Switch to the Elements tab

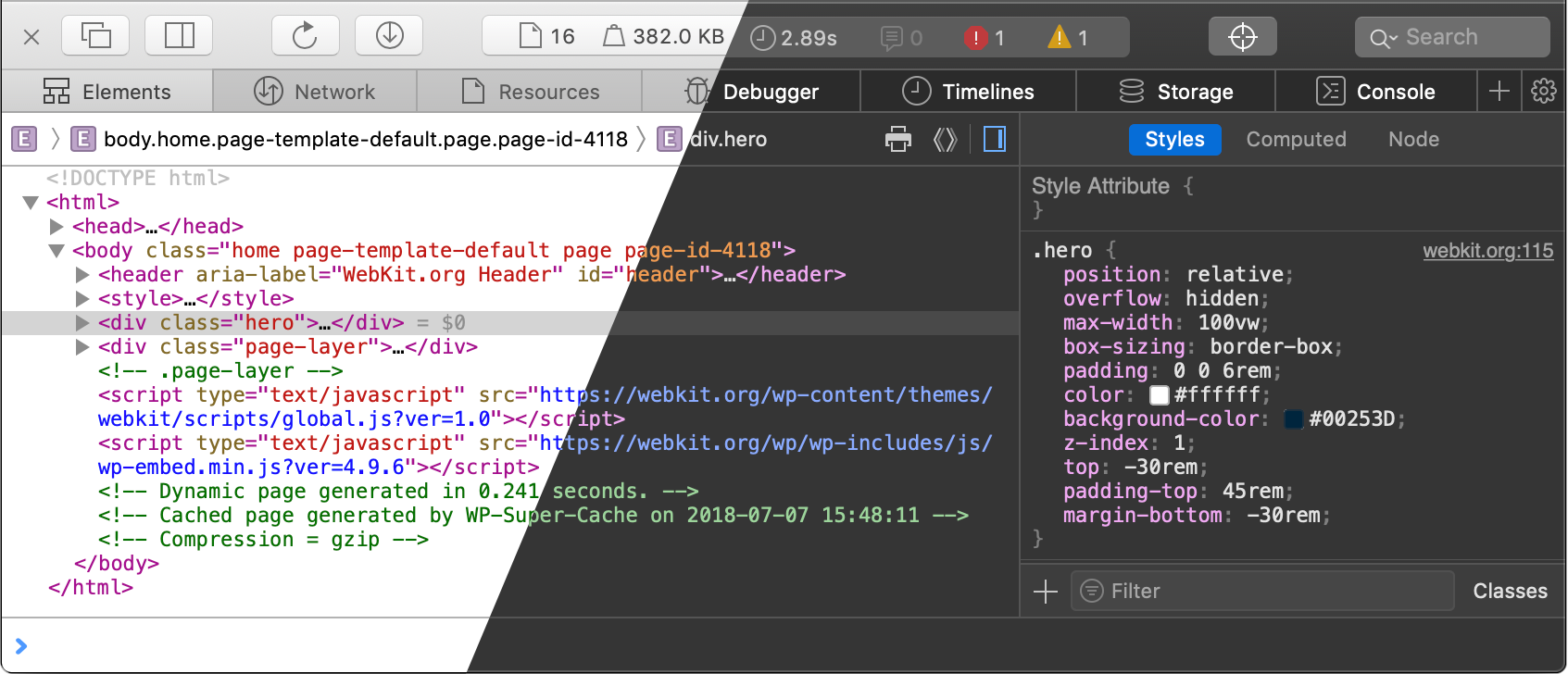[107, 92]
